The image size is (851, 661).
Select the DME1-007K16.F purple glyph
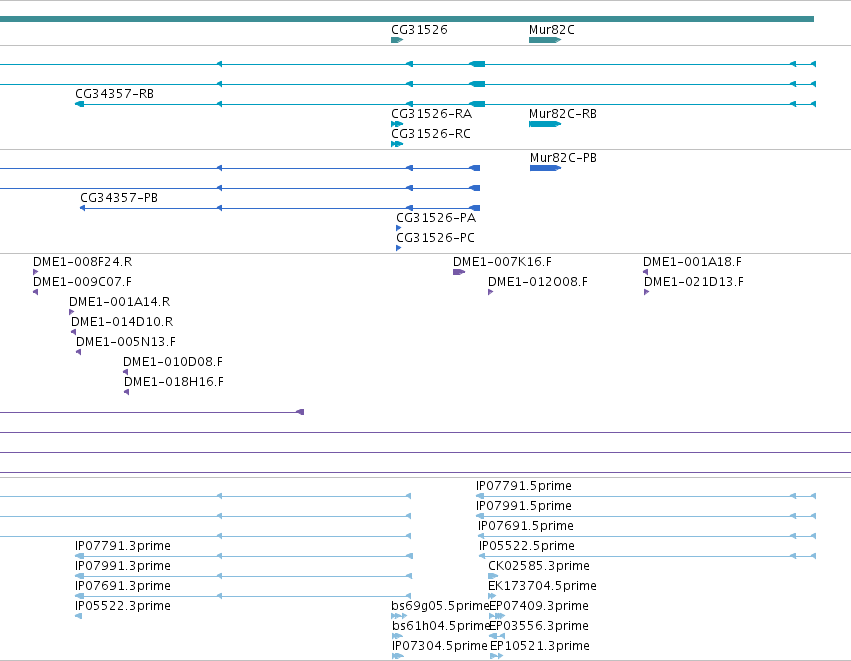459,272
